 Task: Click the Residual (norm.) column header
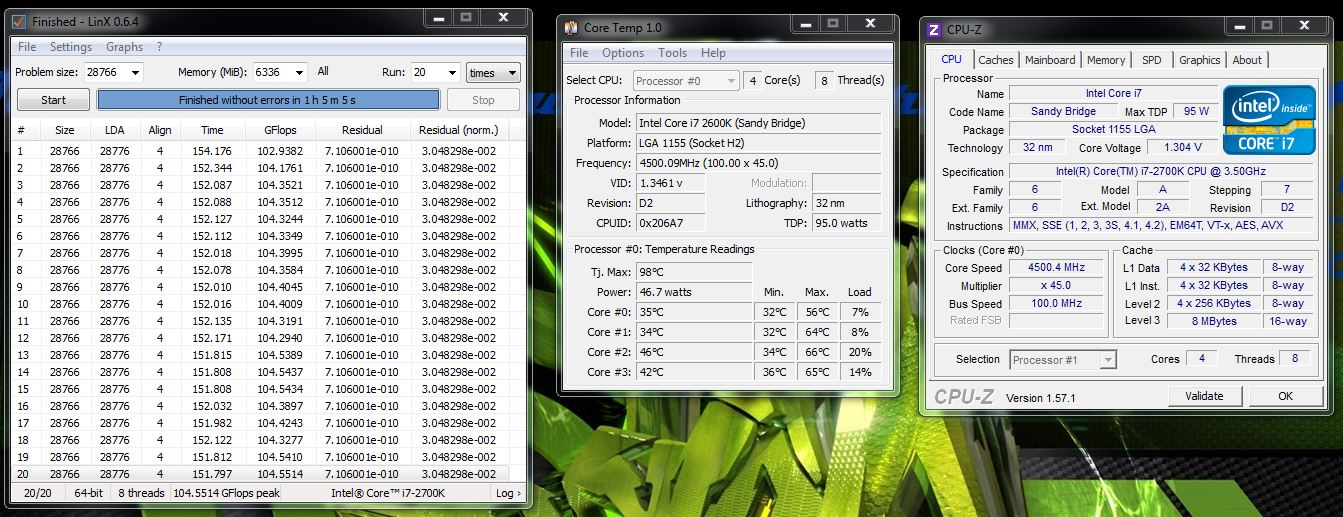point(458,130)
